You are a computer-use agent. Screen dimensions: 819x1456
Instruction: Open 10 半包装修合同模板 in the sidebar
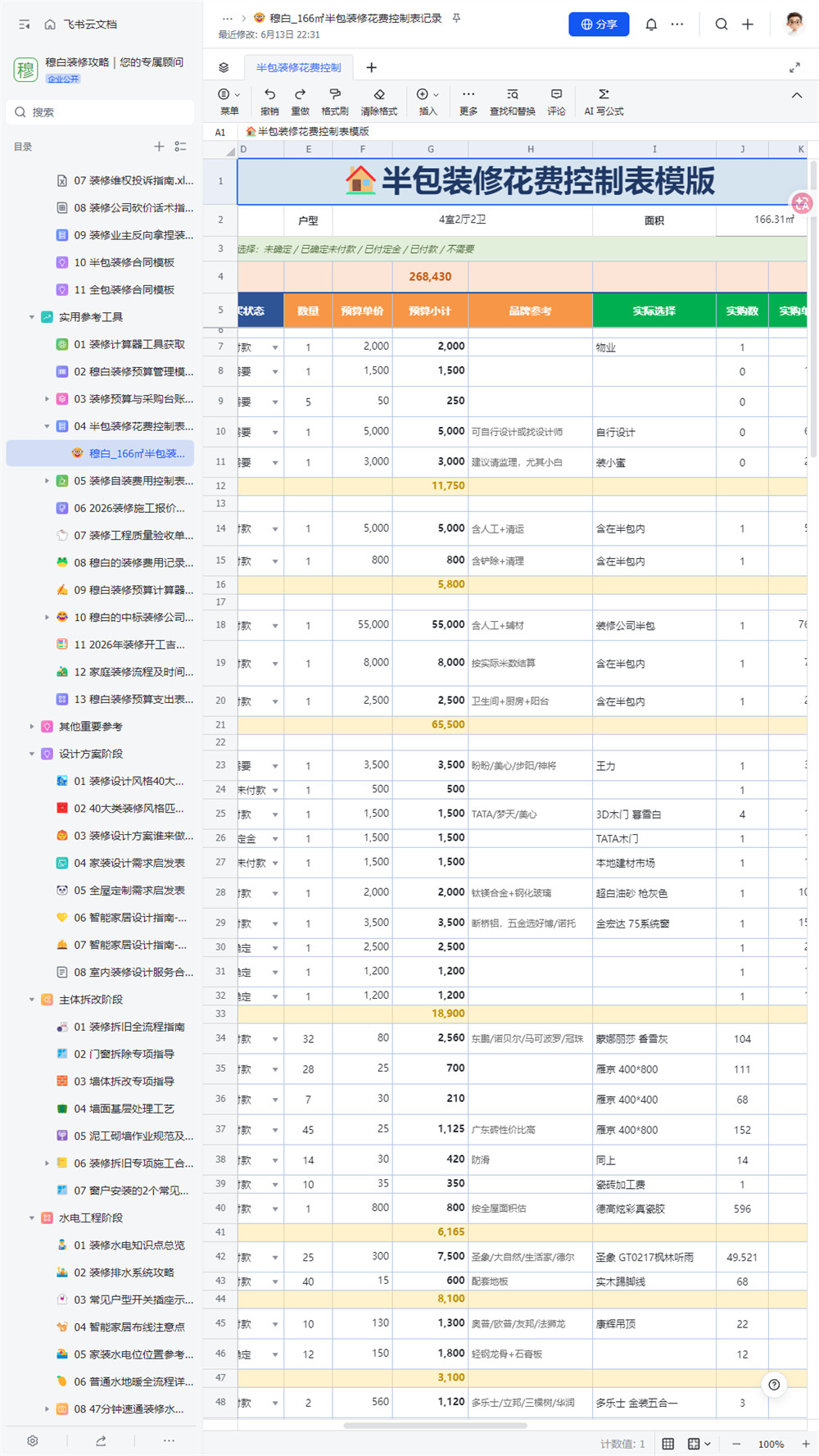pyautogui.click(x=124, y=262)
